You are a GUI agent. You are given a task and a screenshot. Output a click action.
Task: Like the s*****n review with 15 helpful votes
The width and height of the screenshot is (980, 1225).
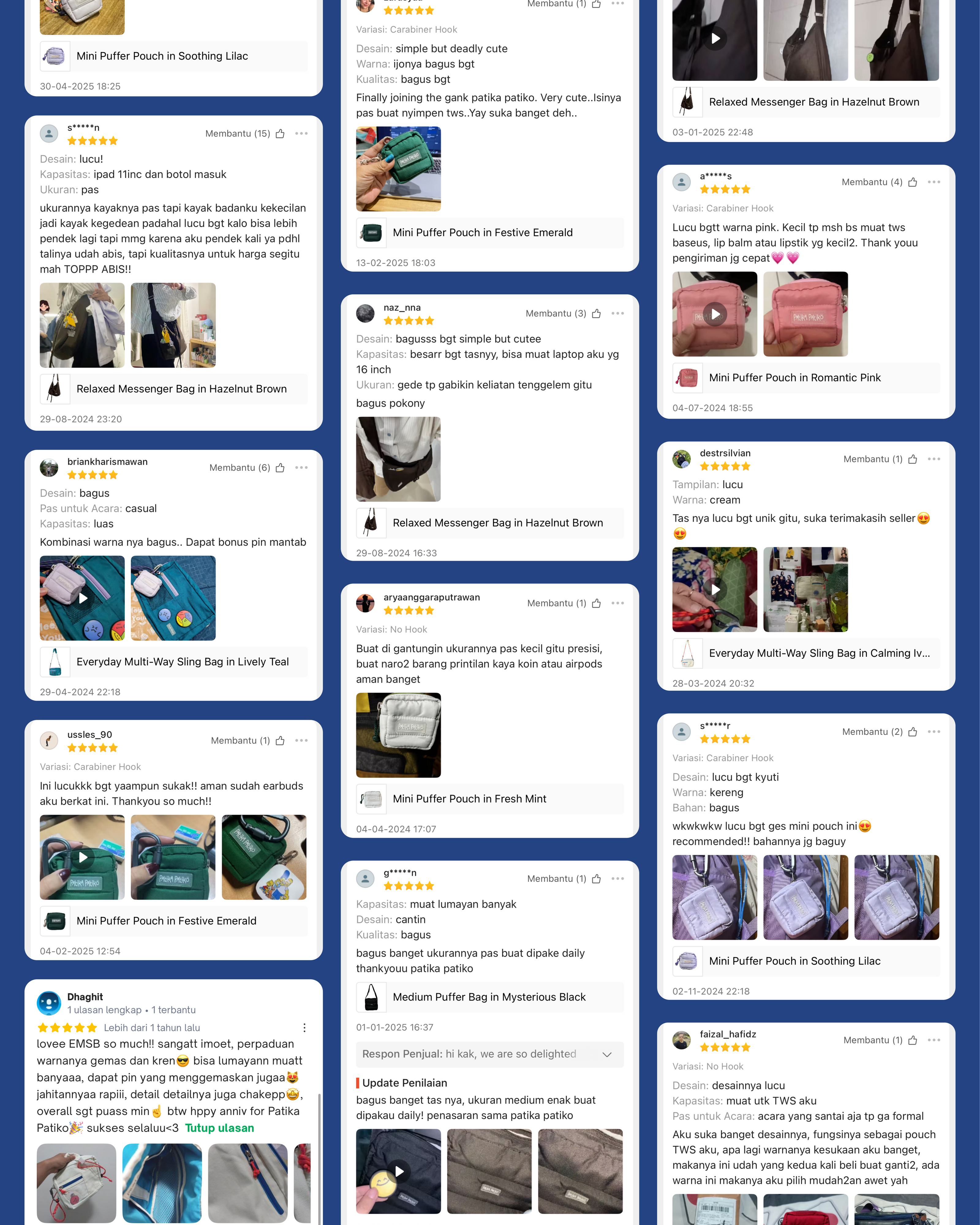pyautogui.click(x=280, y=134)
